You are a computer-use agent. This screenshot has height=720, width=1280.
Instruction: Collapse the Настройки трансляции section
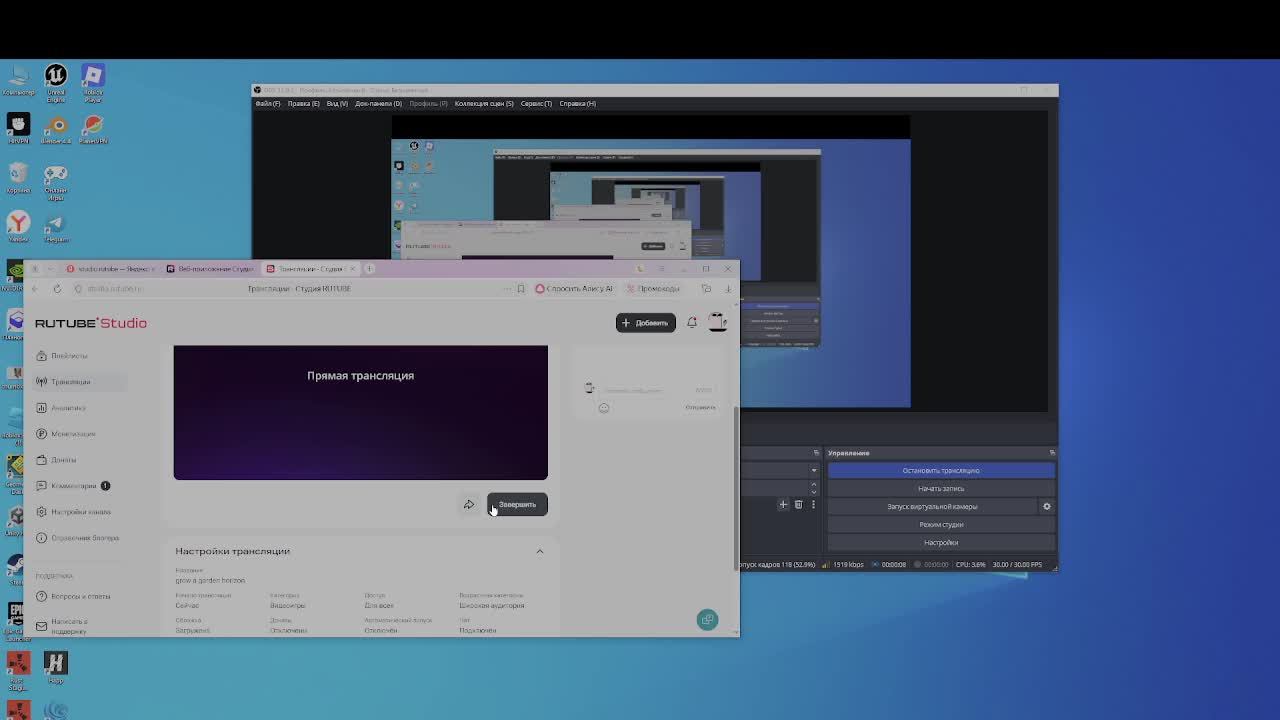click(539, 551)
